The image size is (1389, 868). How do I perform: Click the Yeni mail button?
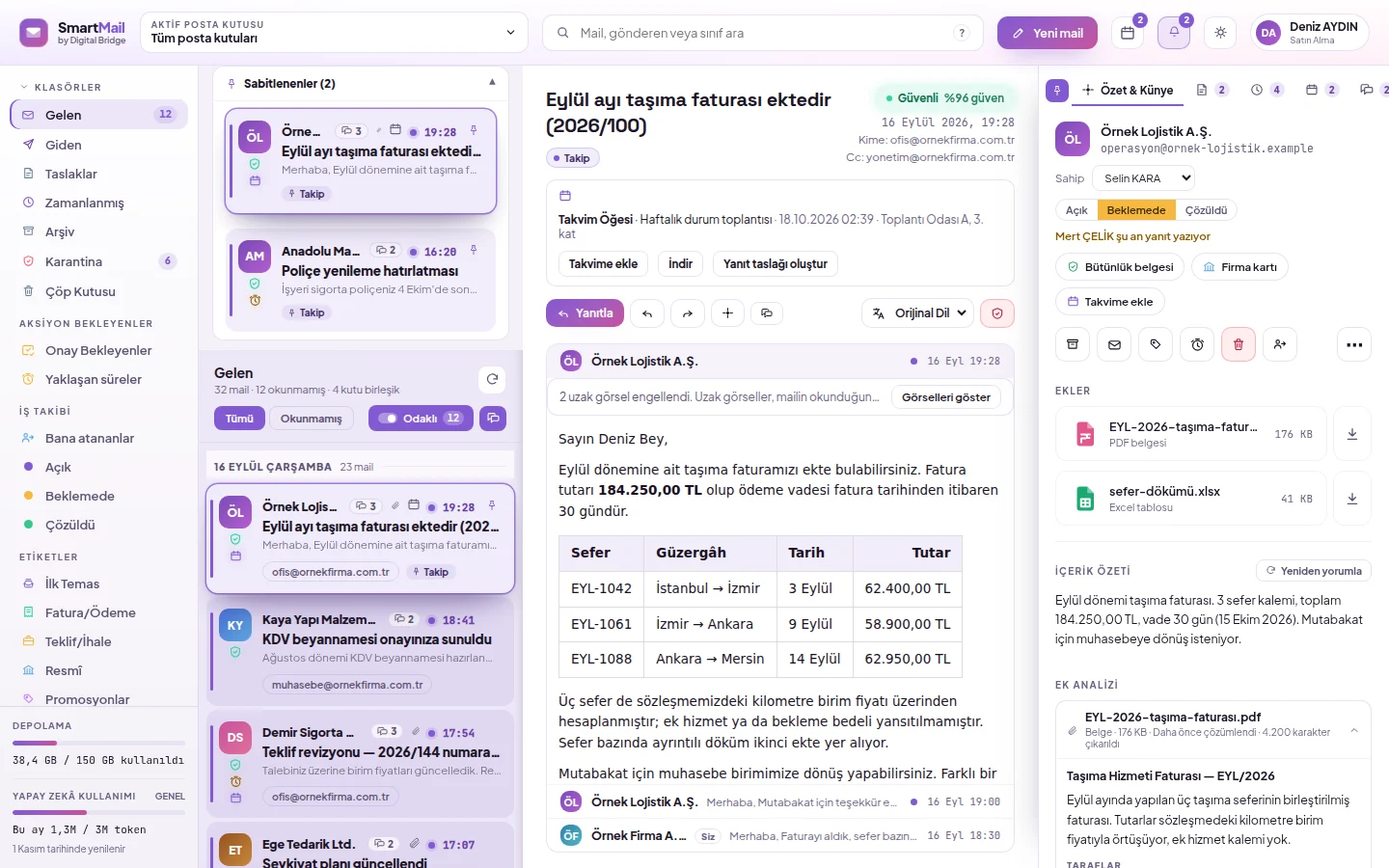[x=1048, y=33]
